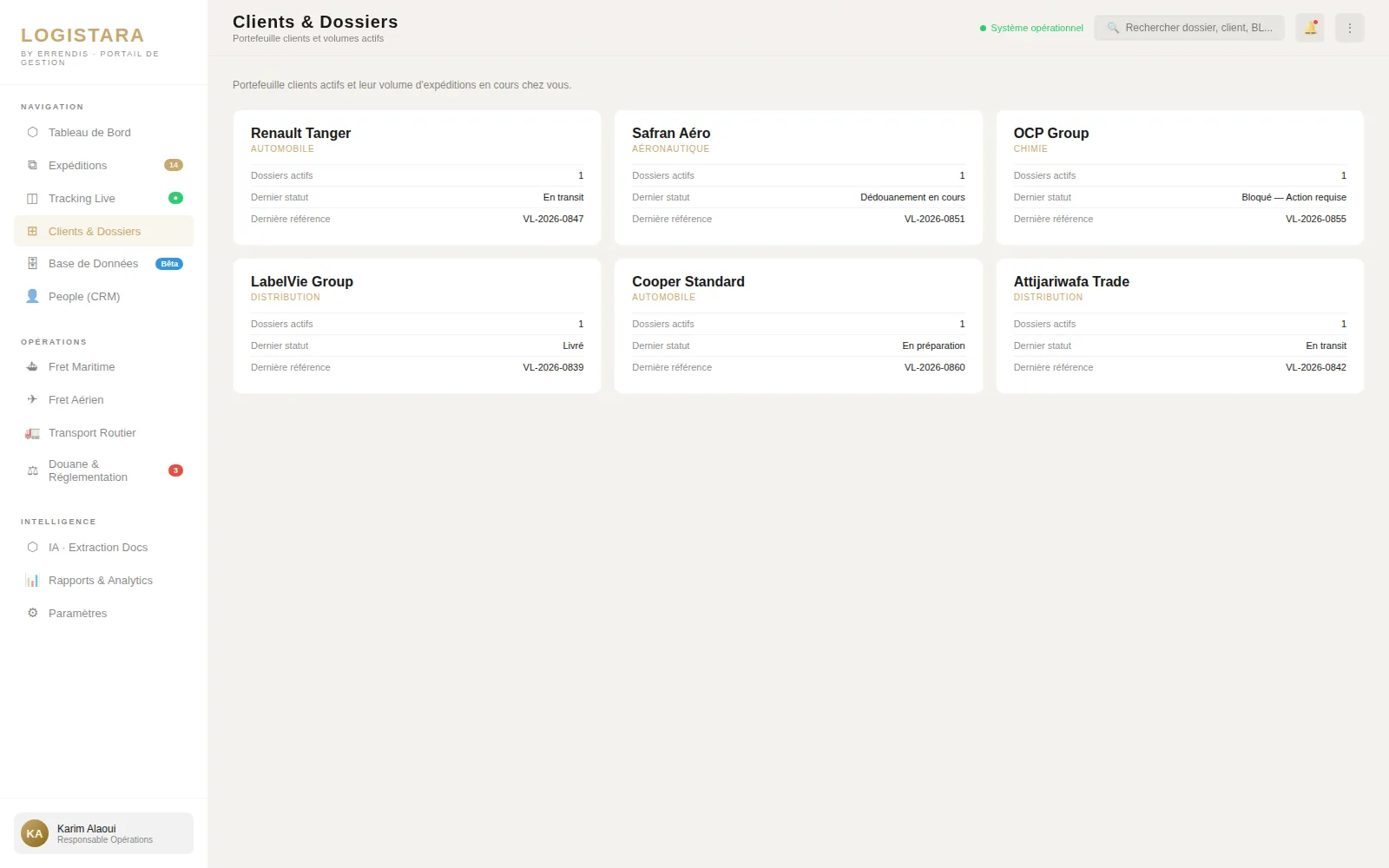
Task: Click reference VL-2026-0855
Action: (x=1316, y=220)
